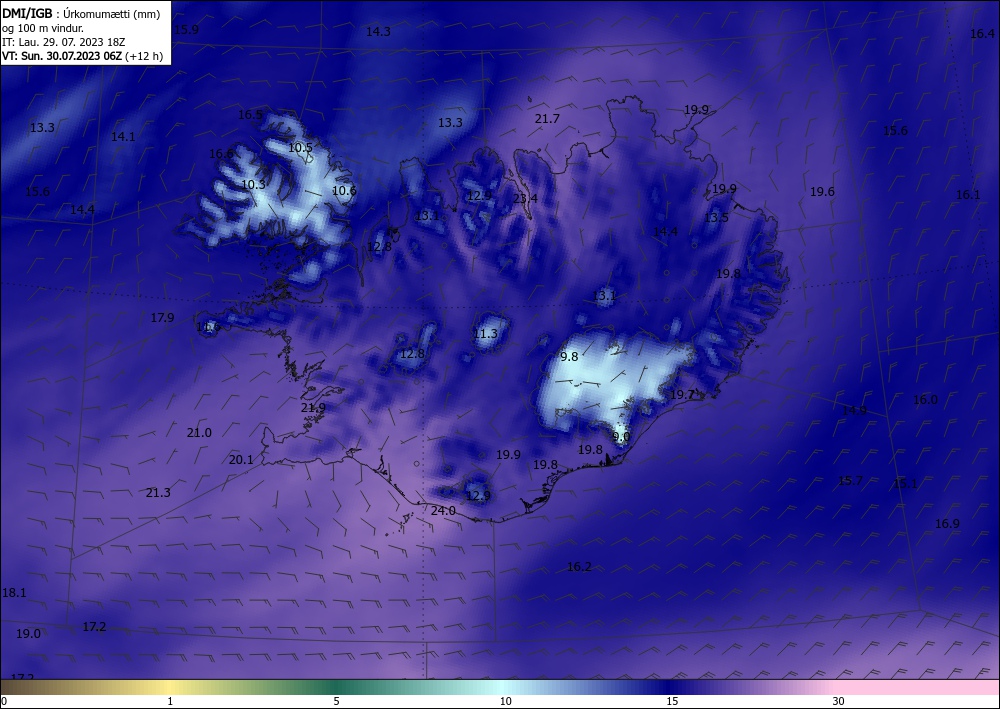The width and height of the screenshot is (1000, 709).
Task: Click the '10' label on the colour scale
Action: 506,701
